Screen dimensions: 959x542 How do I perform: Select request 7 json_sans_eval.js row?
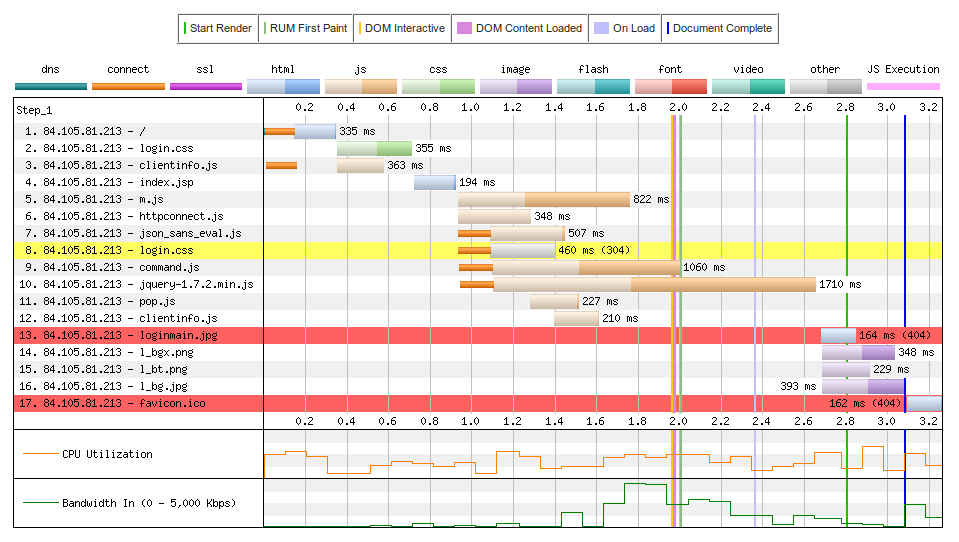pyautogui.click(x=478, y=233)
